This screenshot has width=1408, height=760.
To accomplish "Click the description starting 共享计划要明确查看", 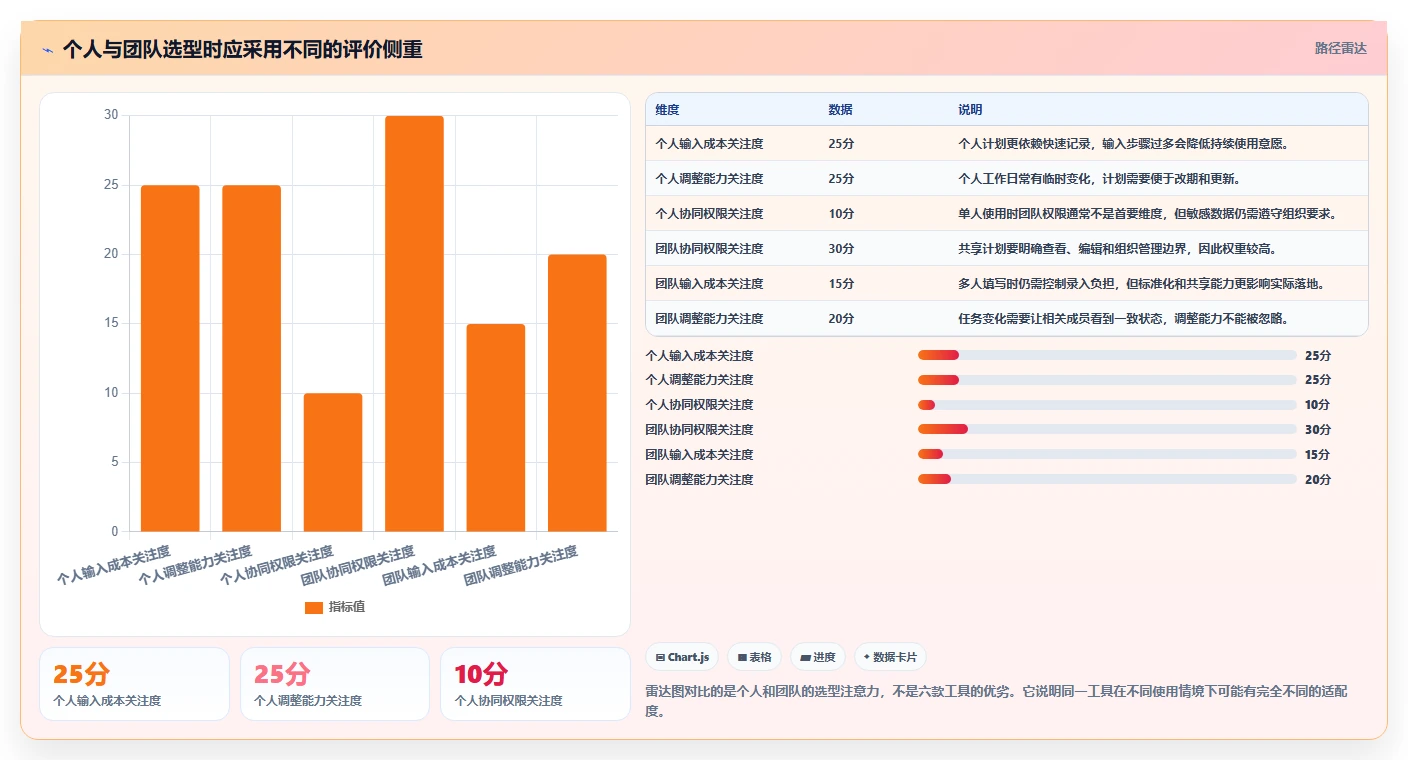I will 1117,248.
